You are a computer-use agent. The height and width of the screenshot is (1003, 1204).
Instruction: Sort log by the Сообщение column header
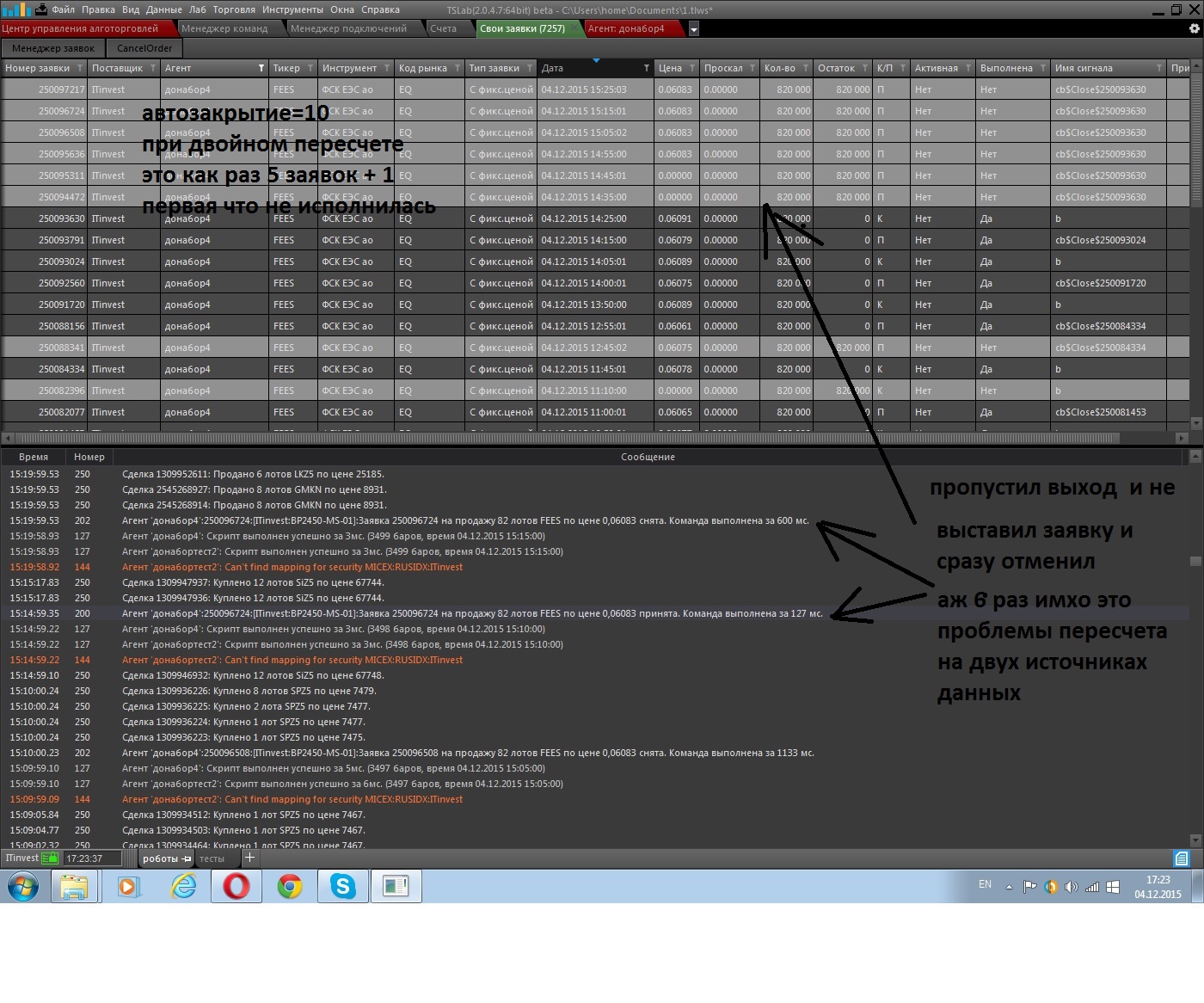pos(648,457)
